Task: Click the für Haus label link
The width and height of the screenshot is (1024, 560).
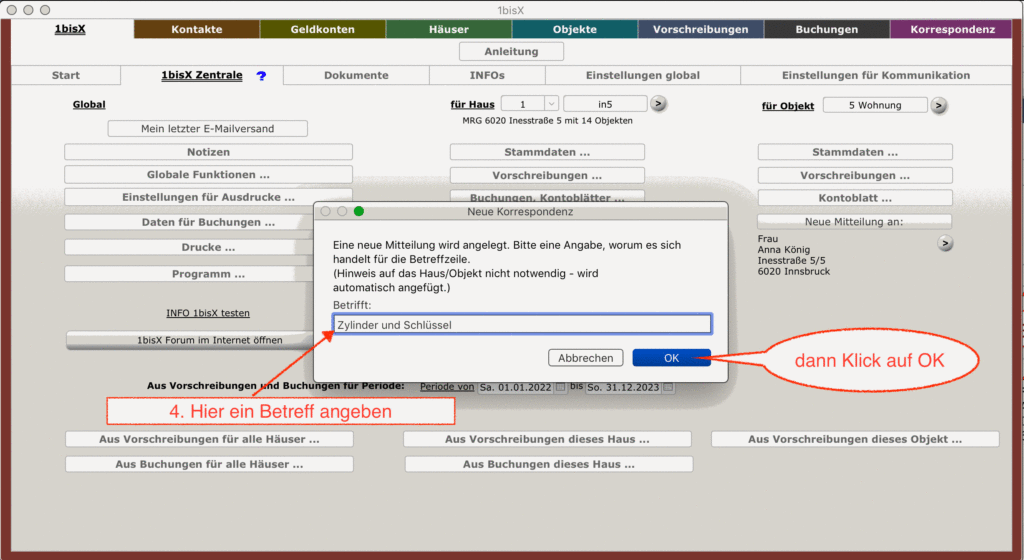Action: (x=472, y=104)
